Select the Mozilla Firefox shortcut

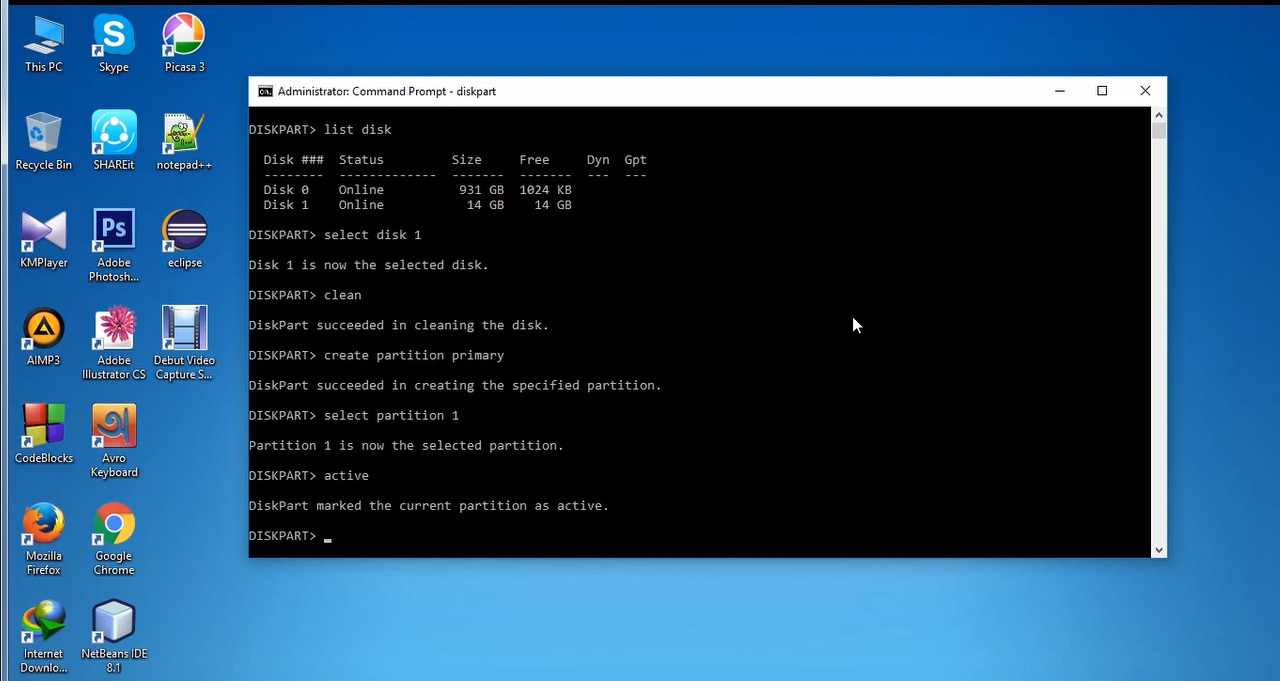(43, 526)
